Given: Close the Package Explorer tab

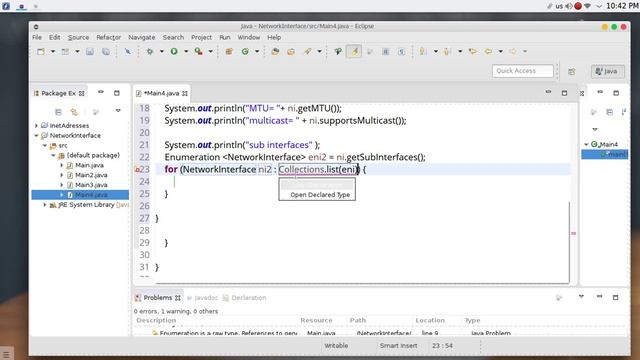Looking at the screenshot, I should (82, 93).
